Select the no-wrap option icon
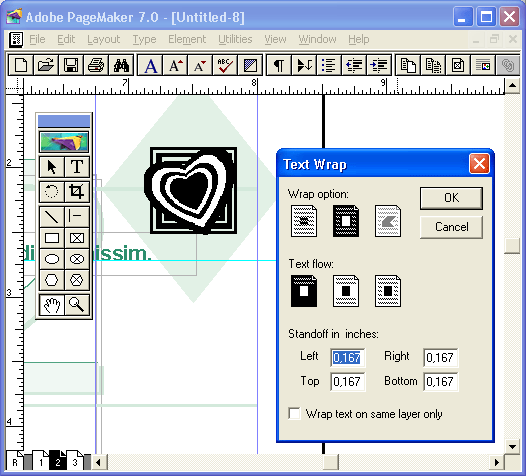Screen dimensions: 526x476 pyautogui.click(x=304, y=221)
